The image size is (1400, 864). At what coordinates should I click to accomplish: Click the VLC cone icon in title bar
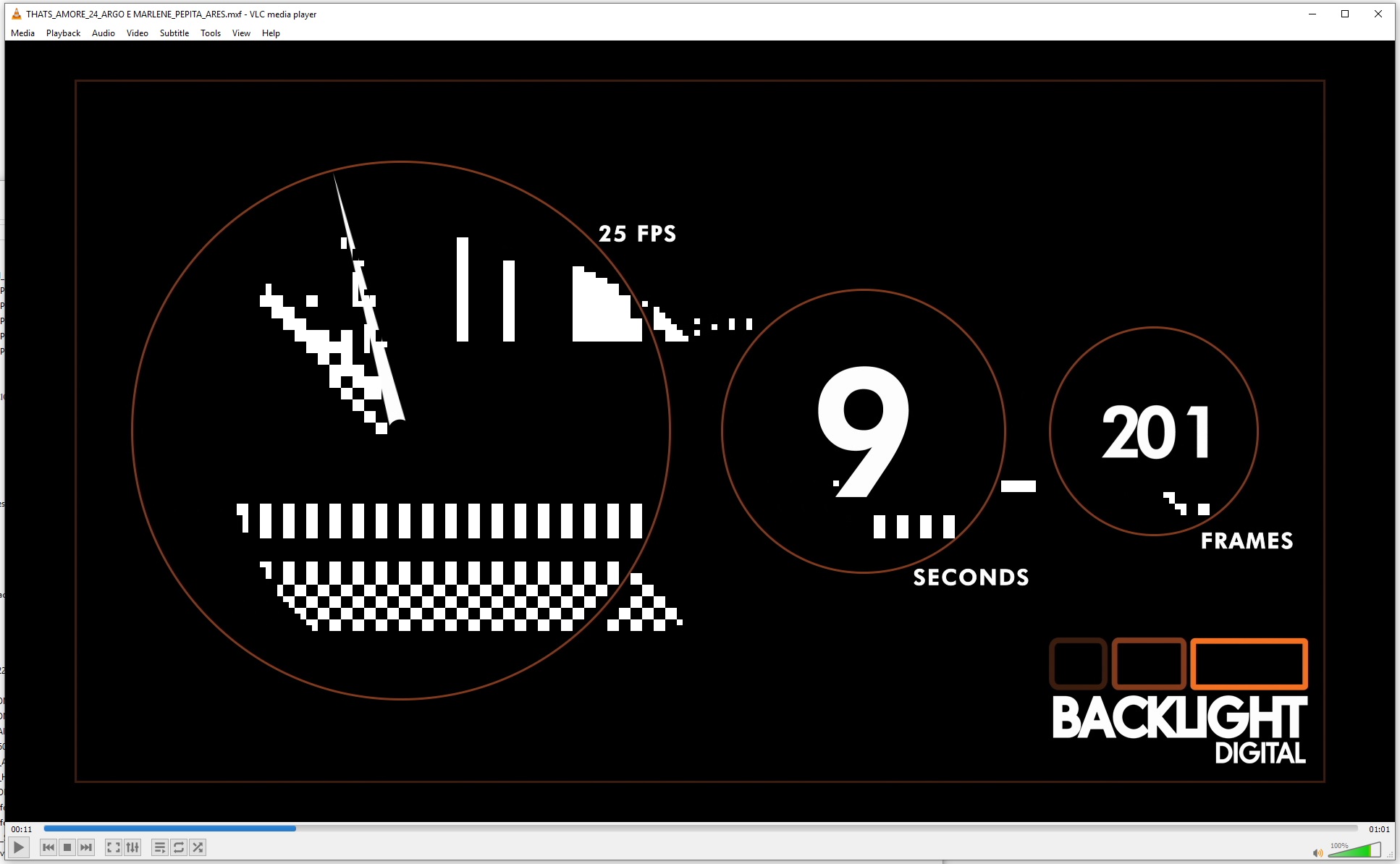(17, 14)
